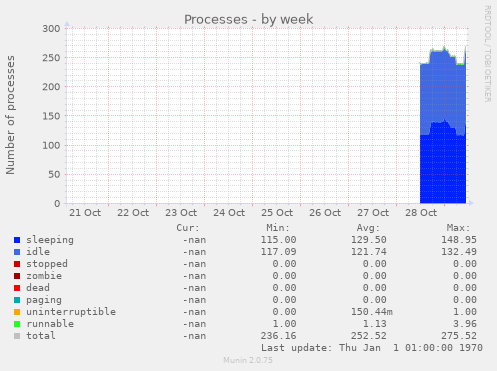Click the 'uninterruptible' legend label
Image resolution: width=497 pixels, height=371 pixels.
point(71,312)
